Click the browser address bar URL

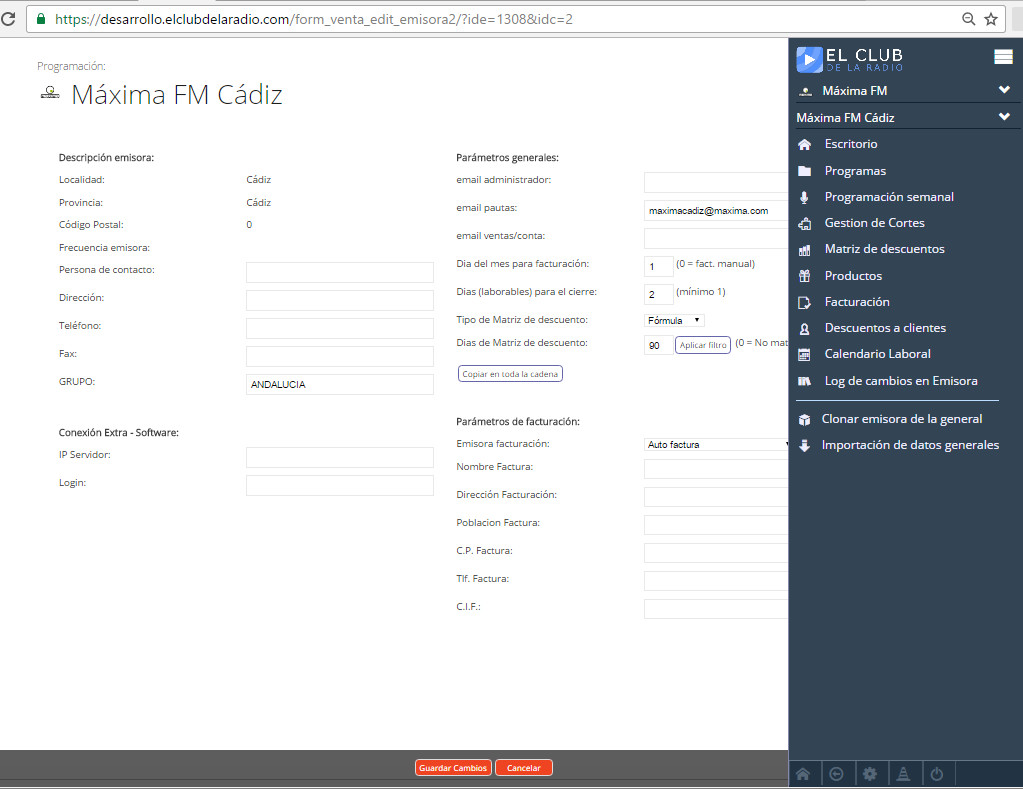pos(314,20)
